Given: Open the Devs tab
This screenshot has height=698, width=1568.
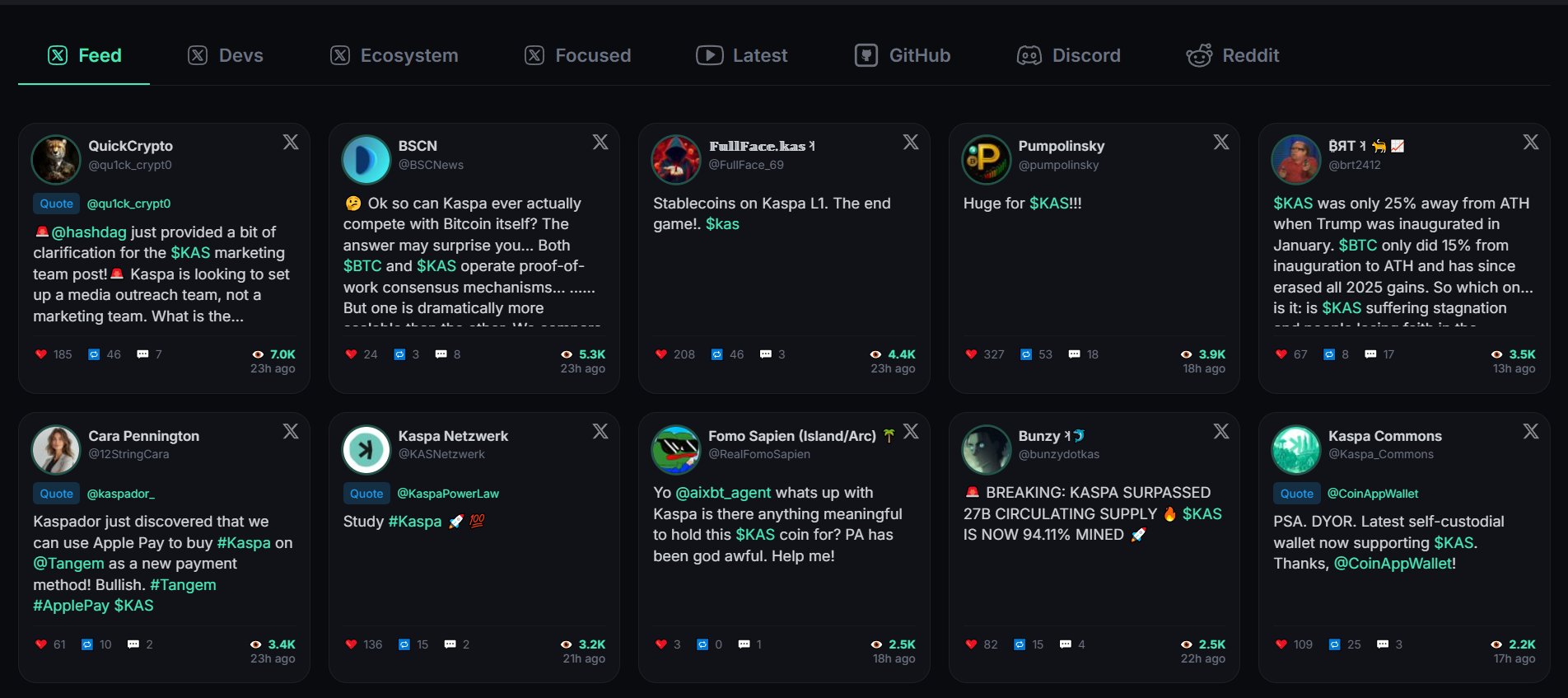Looking at the screenshot, I should (226, 55).
